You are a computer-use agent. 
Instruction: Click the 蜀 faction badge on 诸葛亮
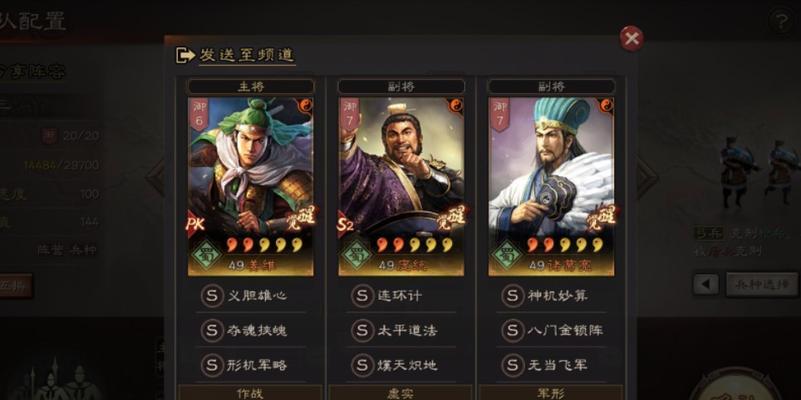tap(507, 253)
